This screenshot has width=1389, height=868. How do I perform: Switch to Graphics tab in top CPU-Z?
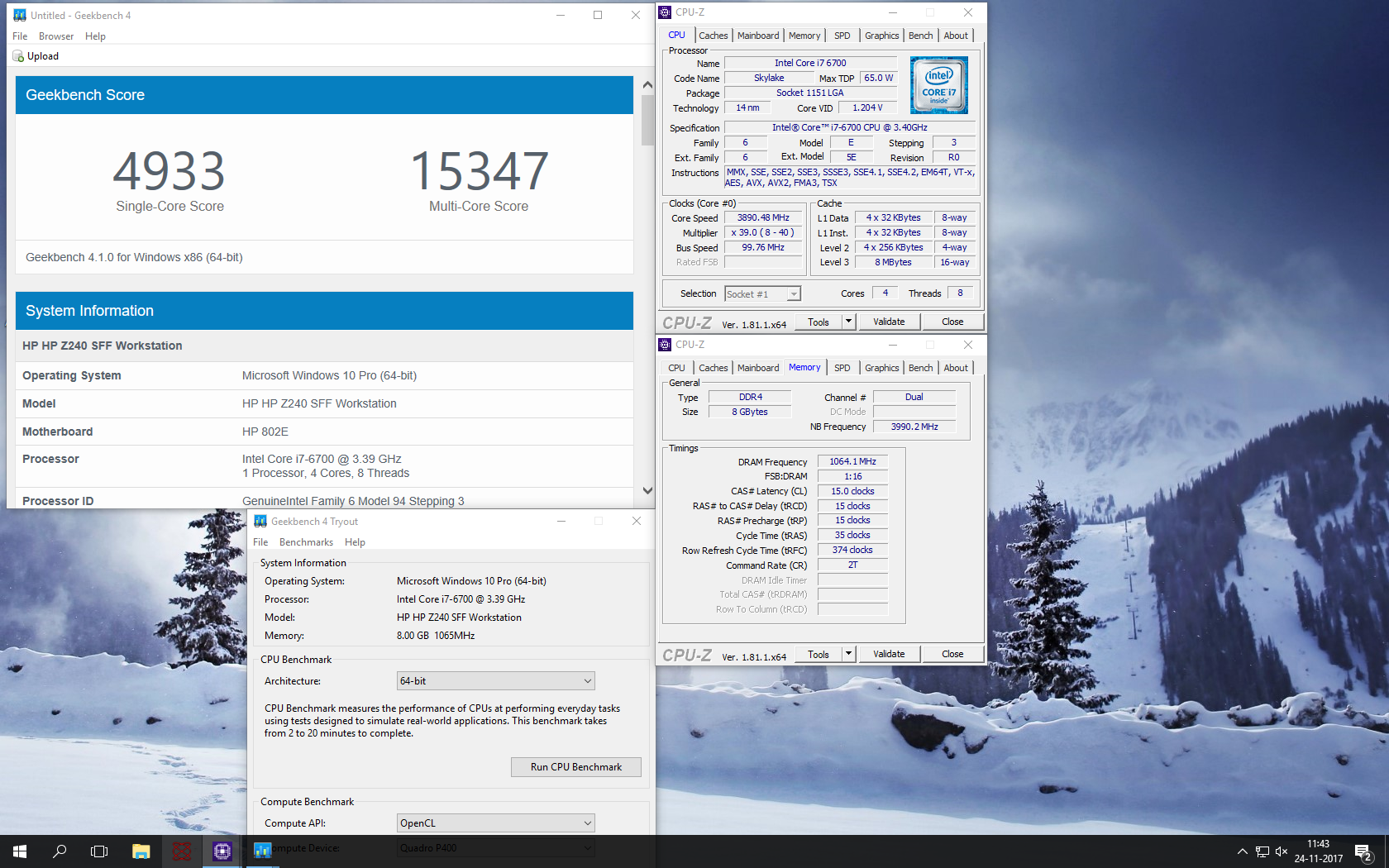click(x=881, y=36)
